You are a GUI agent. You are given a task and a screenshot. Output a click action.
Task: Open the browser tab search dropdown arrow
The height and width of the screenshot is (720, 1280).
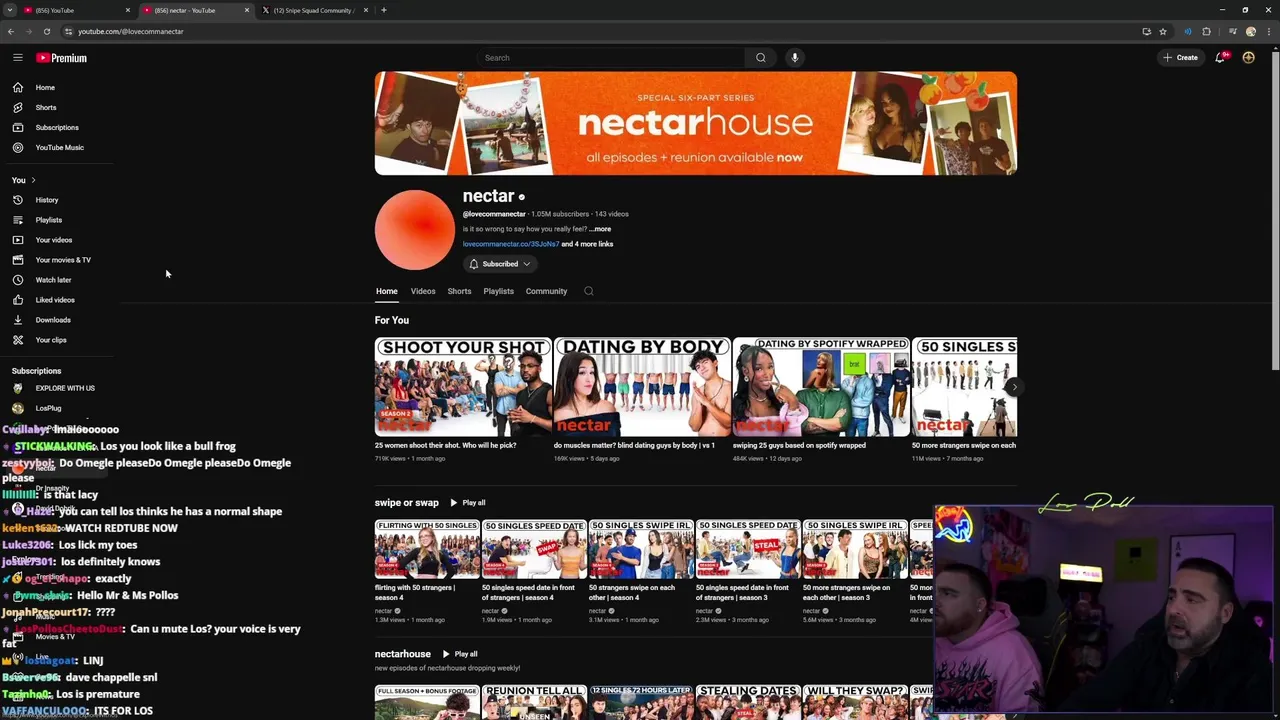click(10, 10)
